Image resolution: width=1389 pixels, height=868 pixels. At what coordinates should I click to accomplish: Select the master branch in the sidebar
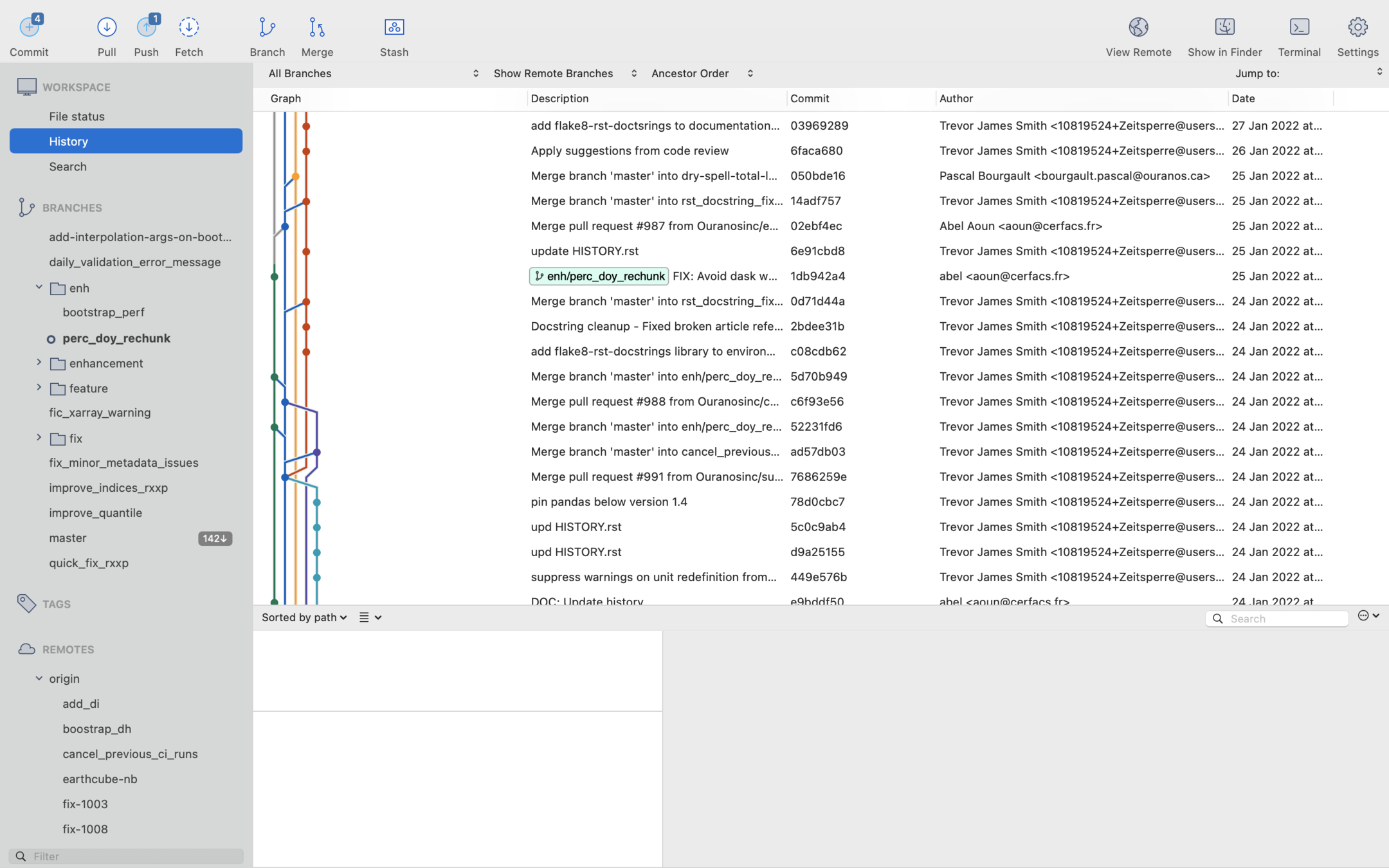tap(68, 538)
